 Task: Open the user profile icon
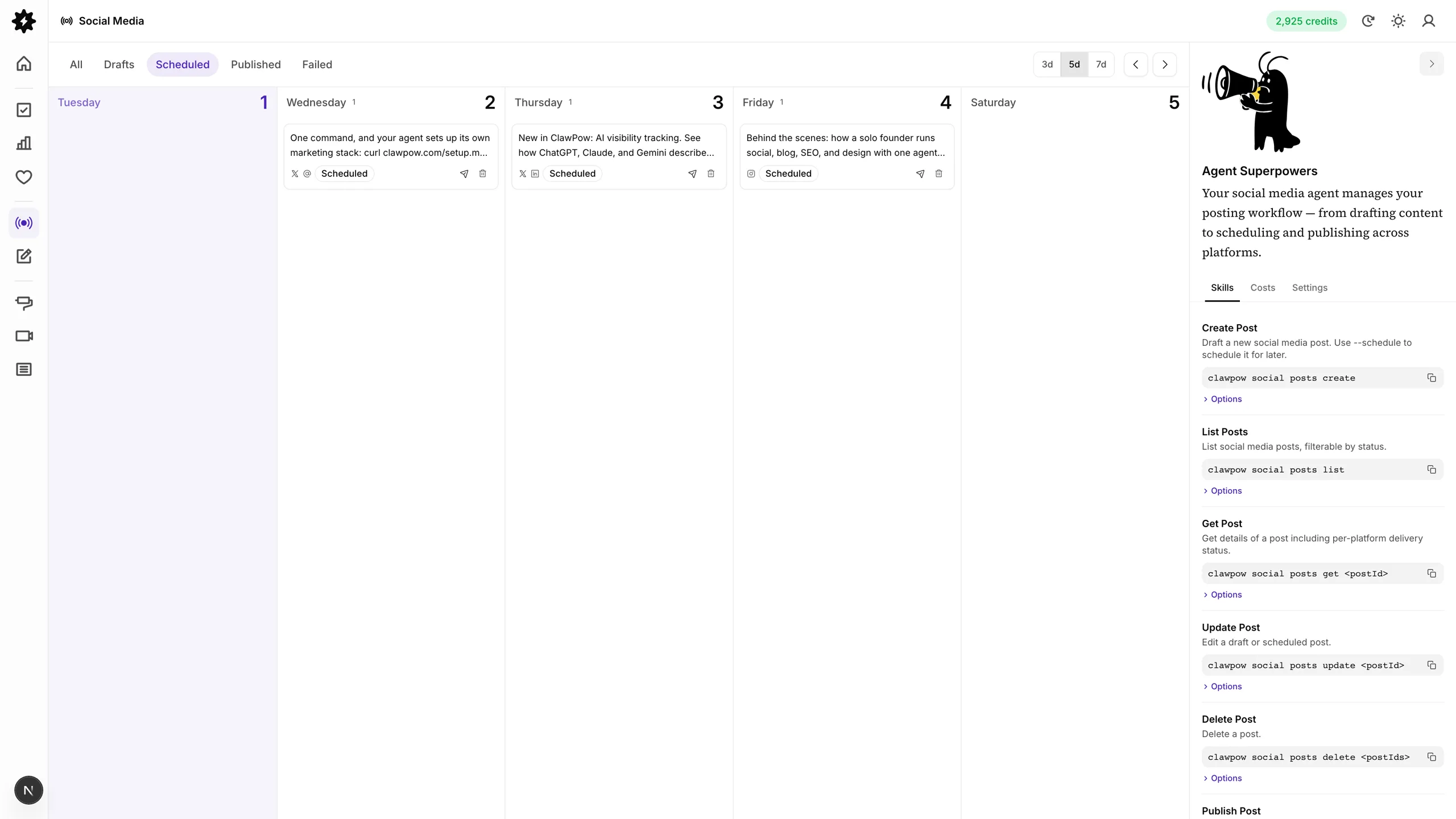(1428, 21)
